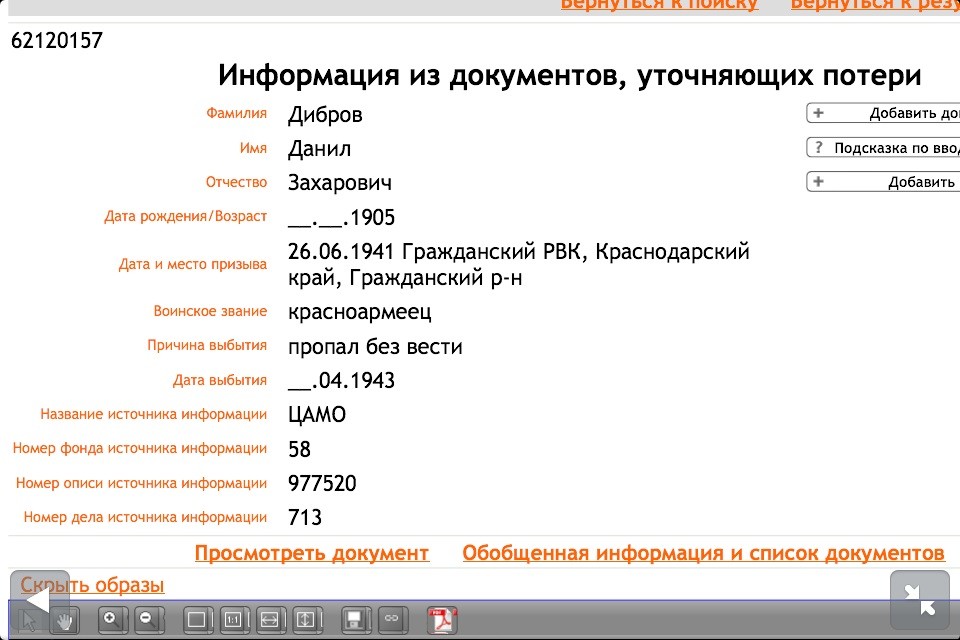
Task: Select the patronymic value Захарович
Action: [340, 183]
